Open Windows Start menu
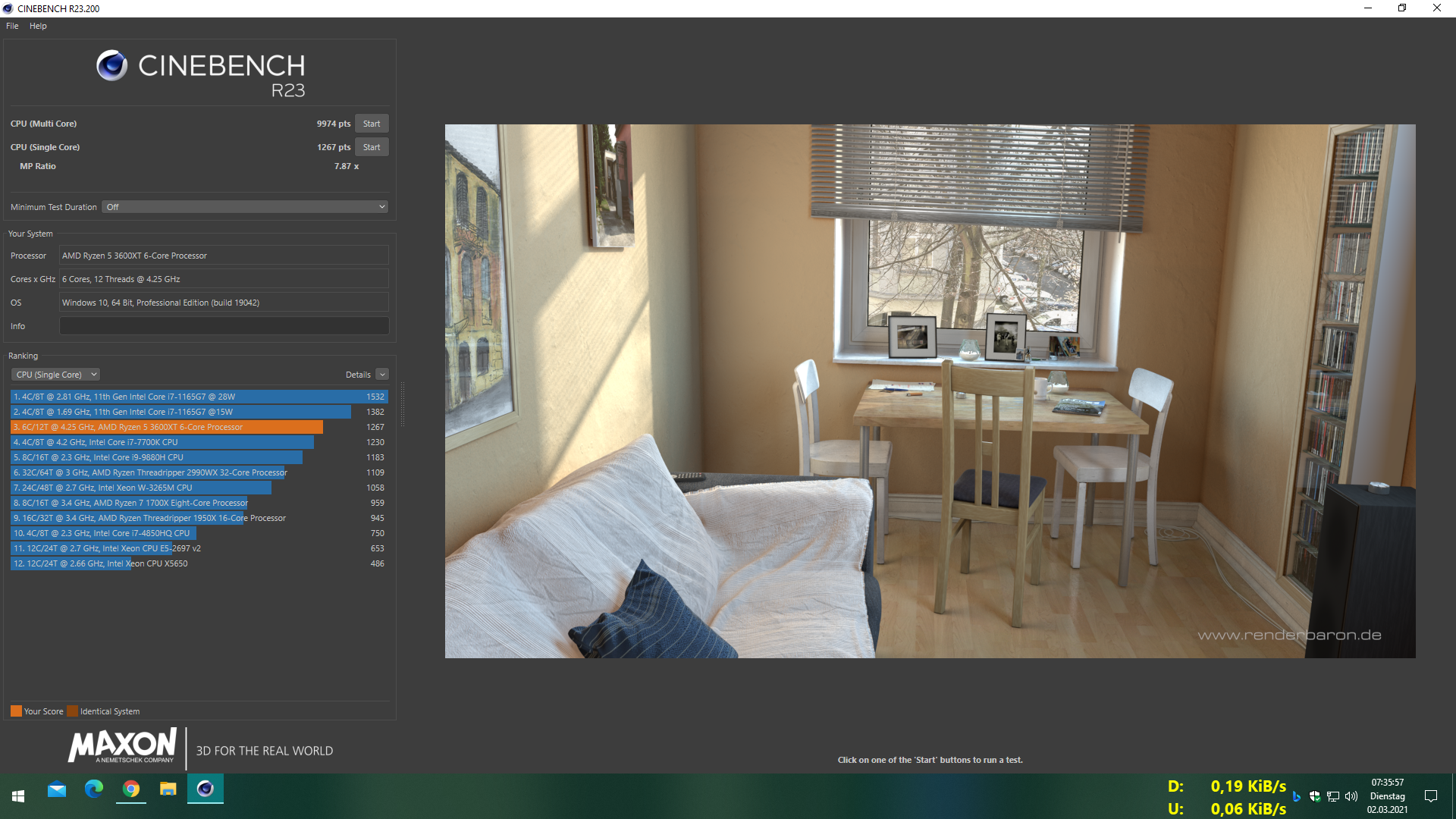Image resolution: width=1456 pixels, height=819 pixels. pyautogui.click(x=18, y=795)
